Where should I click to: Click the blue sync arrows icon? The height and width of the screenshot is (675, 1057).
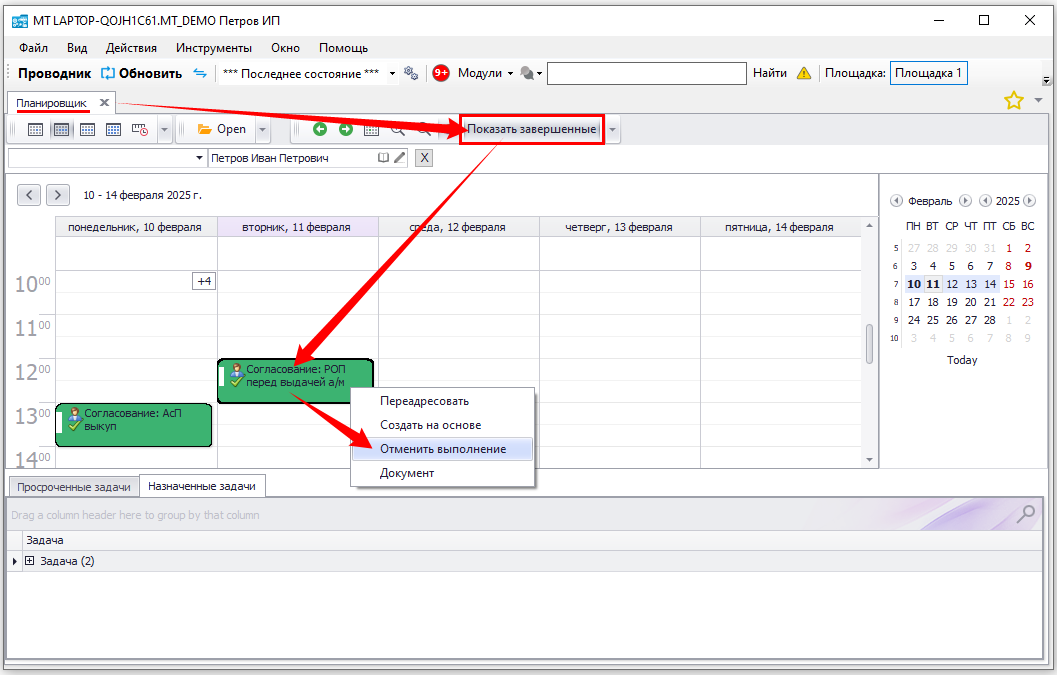coord(199,73)
